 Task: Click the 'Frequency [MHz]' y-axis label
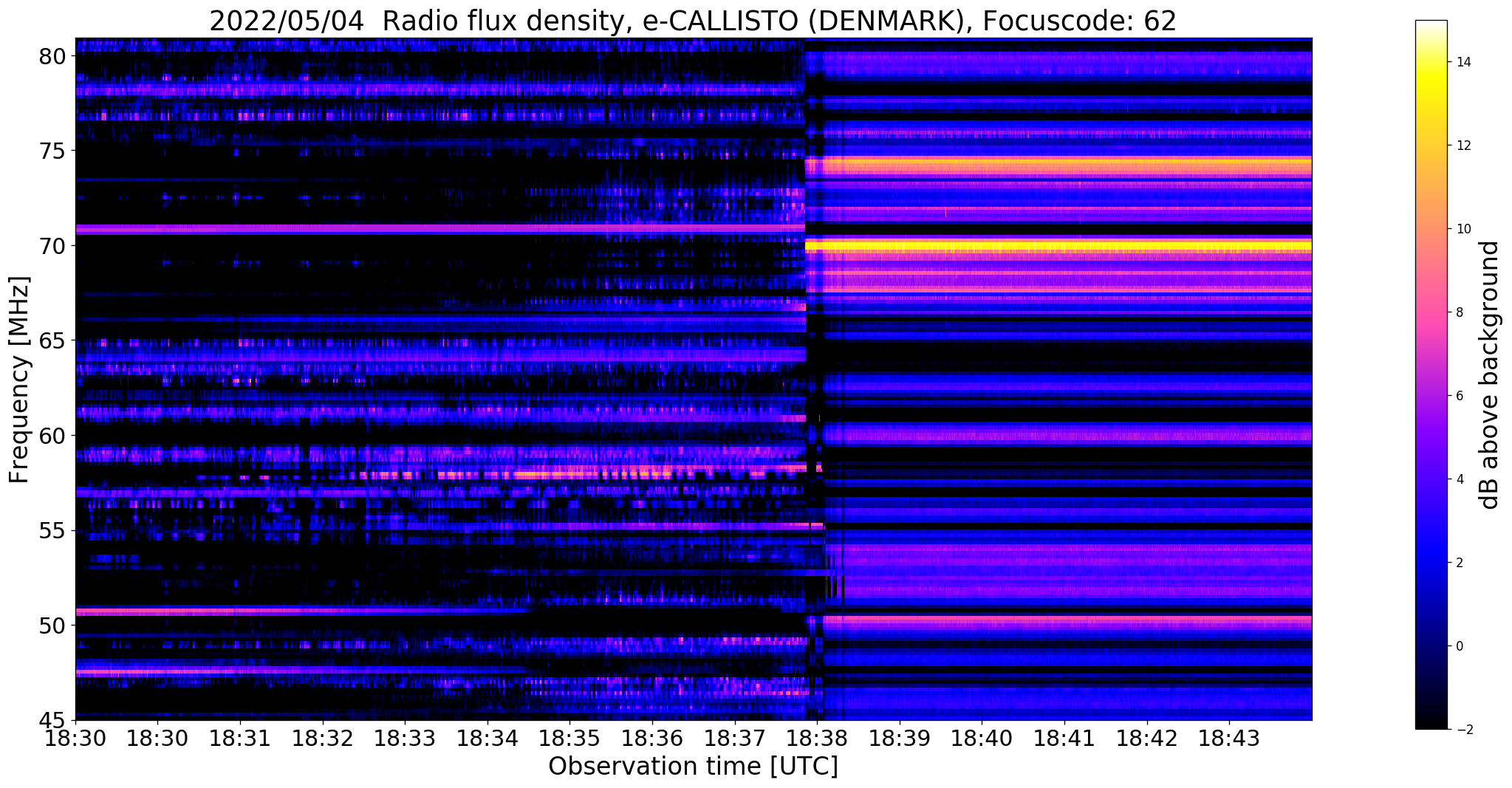(19, 380)
